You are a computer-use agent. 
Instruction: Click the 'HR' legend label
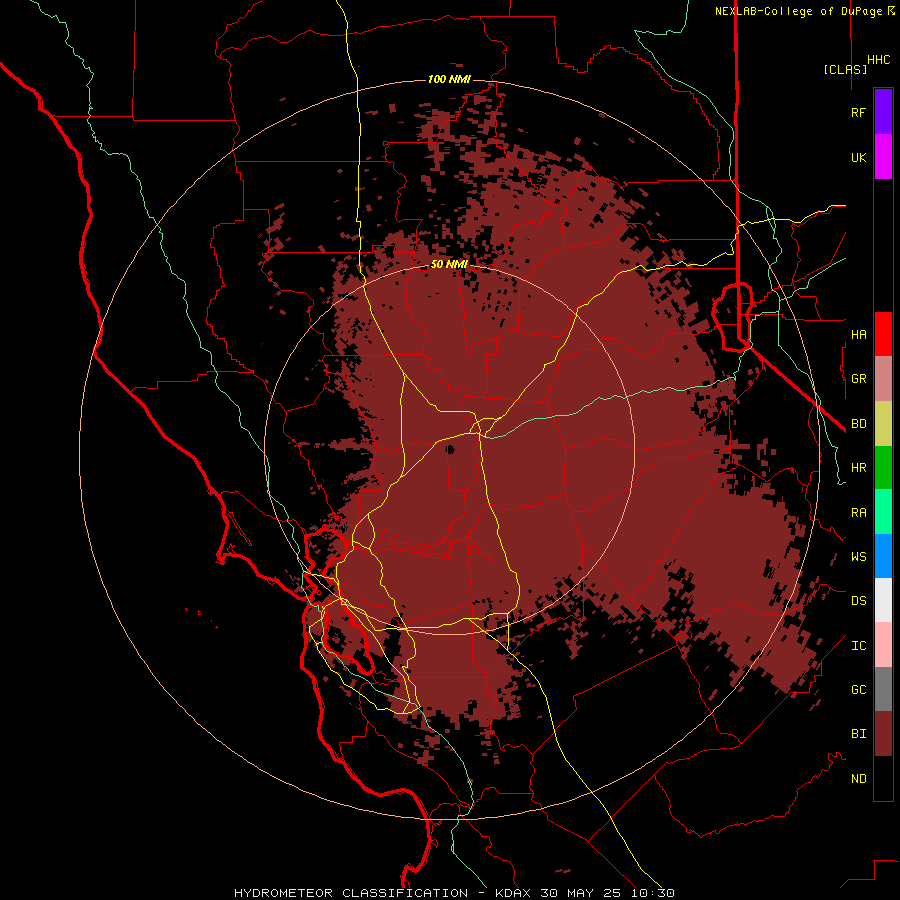pyautogui.click(x=859, y=468)
